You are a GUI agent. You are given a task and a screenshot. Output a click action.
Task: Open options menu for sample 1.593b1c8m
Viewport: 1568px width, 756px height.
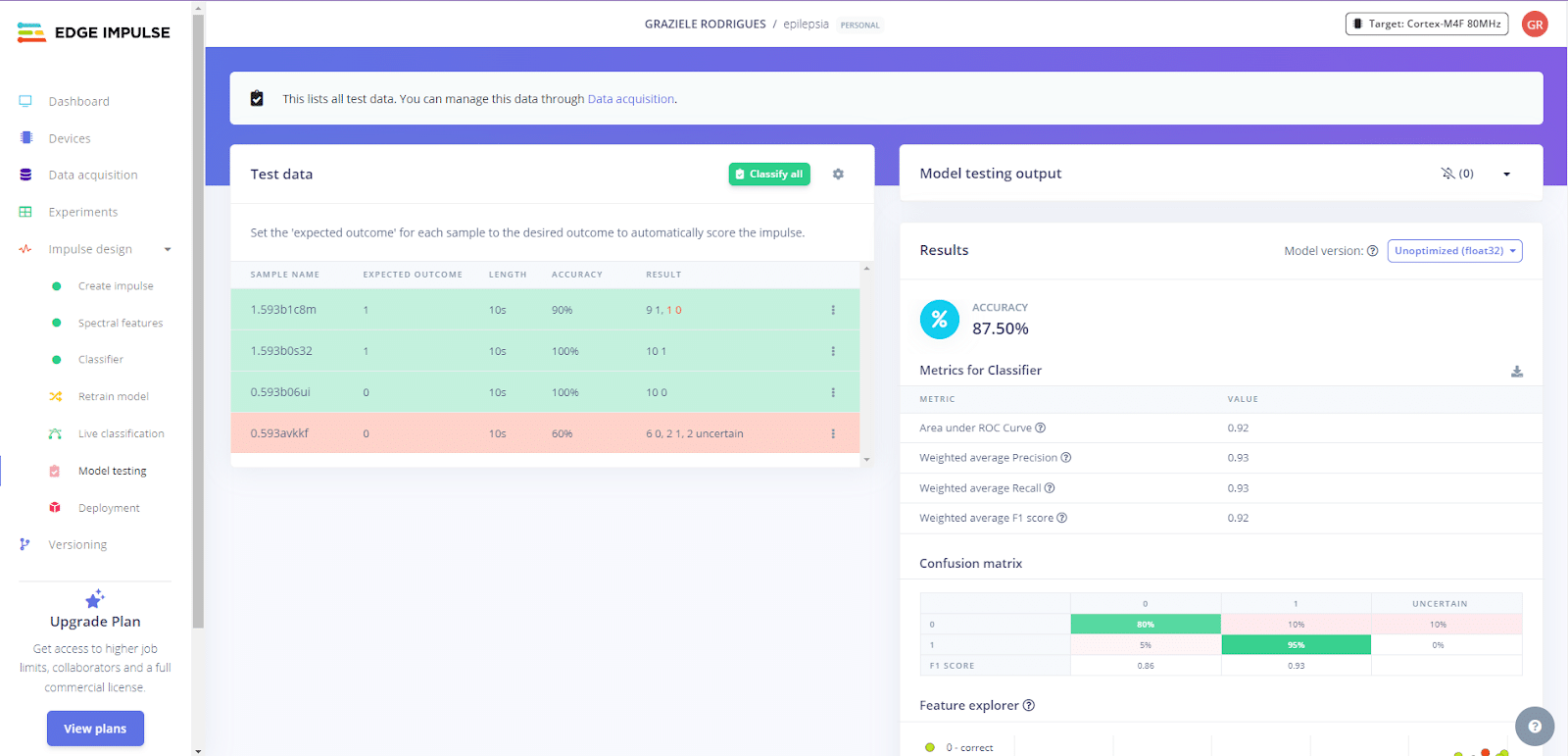[x=833, y=310]
